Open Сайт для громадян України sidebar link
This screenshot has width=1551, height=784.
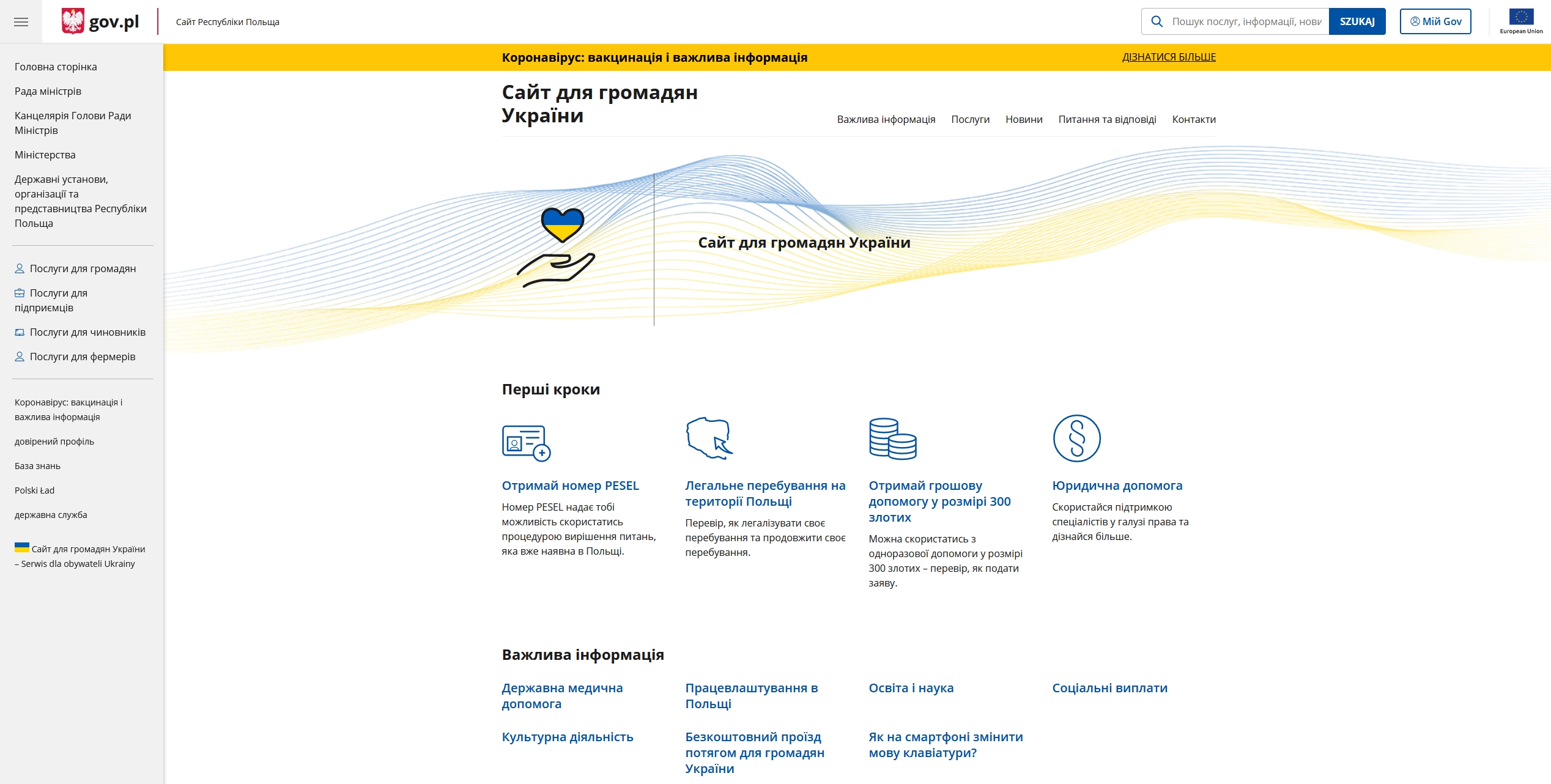click(80, 557)
